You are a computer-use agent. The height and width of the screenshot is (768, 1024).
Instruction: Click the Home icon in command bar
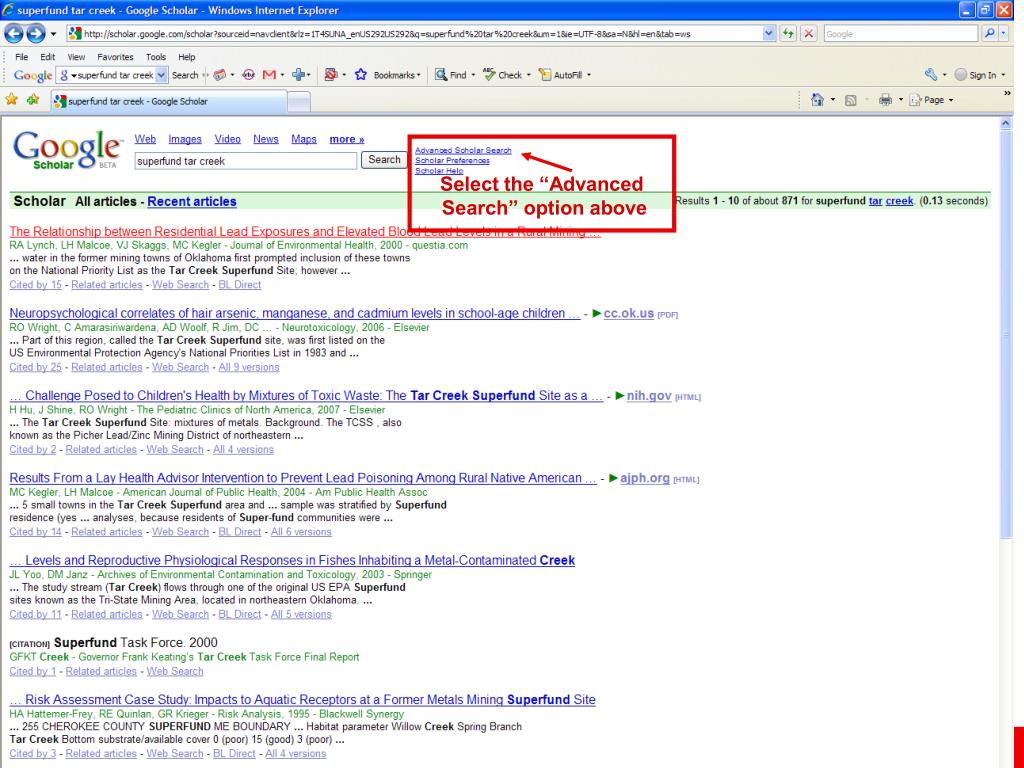(x=816, y=100)
